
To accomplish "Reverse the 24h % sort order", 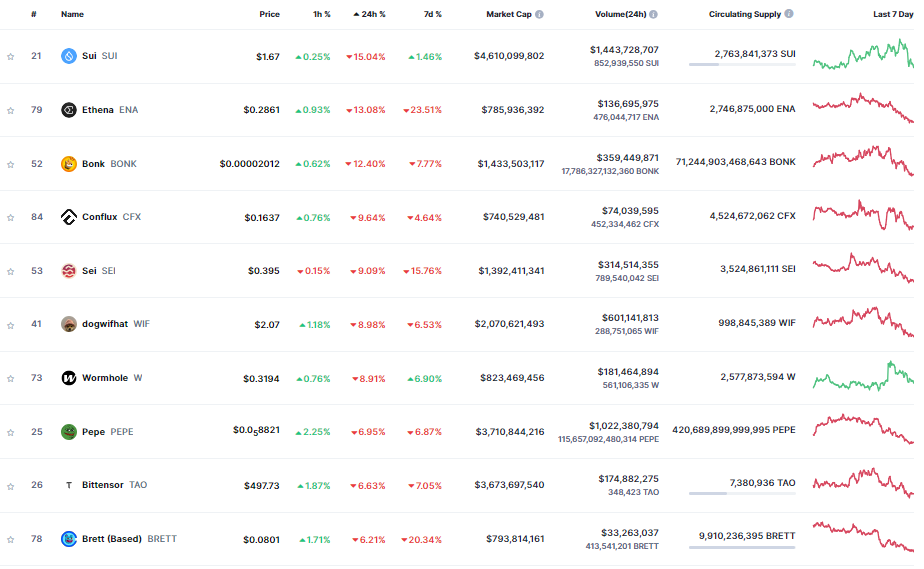I will pos(369,14).
